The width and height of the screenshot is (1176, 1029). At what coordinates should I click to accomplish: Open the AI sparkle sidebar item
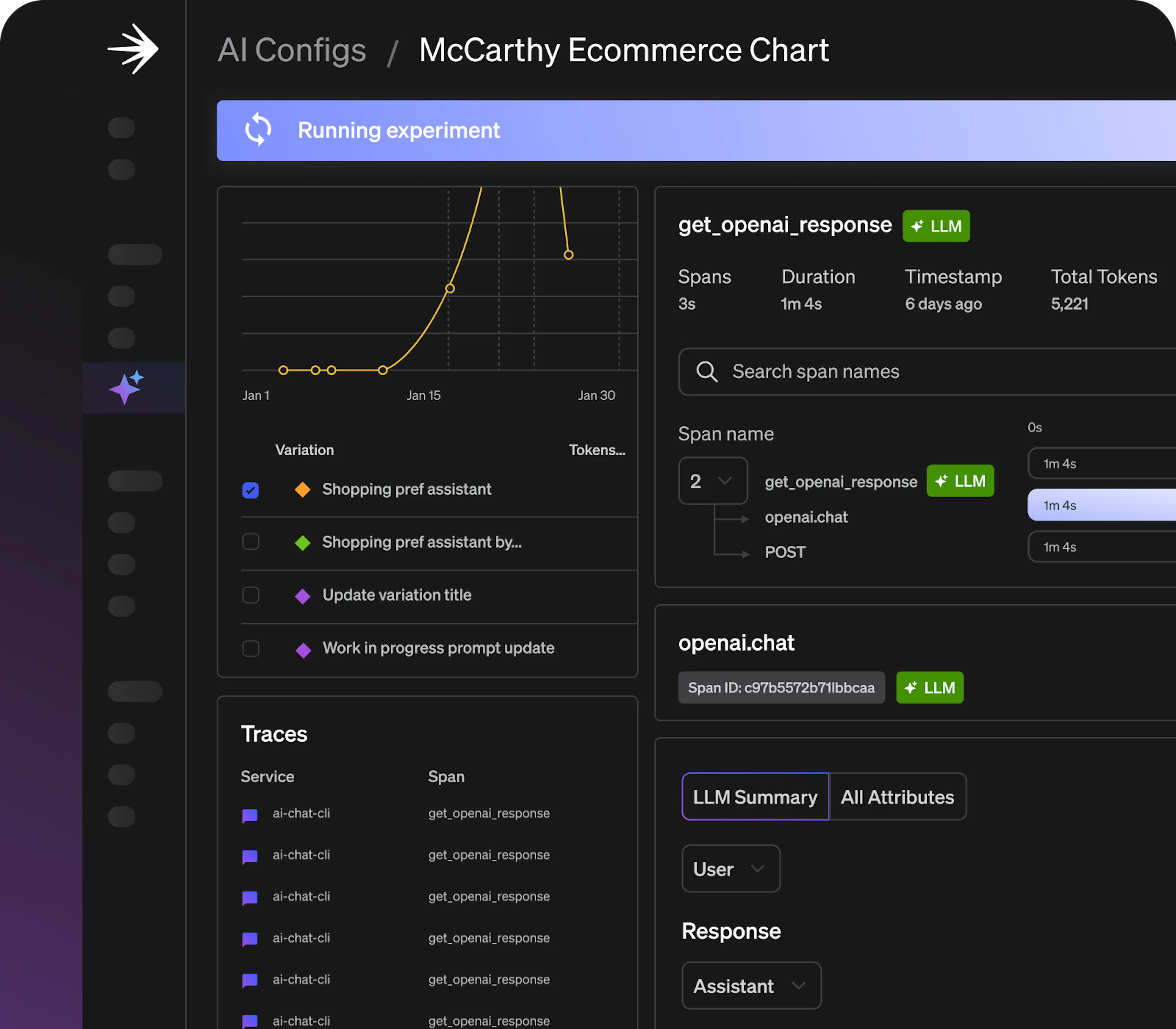pos(126,388)
